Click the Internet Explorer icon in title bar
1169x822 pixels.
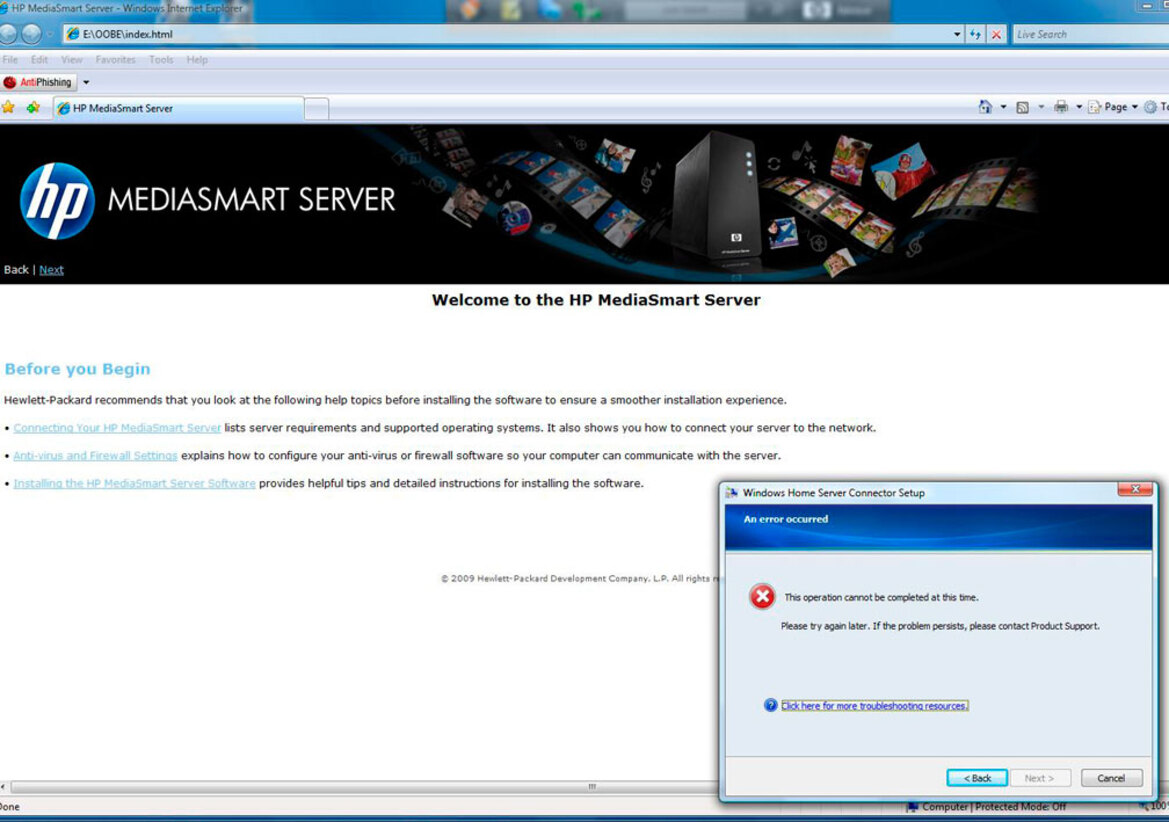coord(4,8)
